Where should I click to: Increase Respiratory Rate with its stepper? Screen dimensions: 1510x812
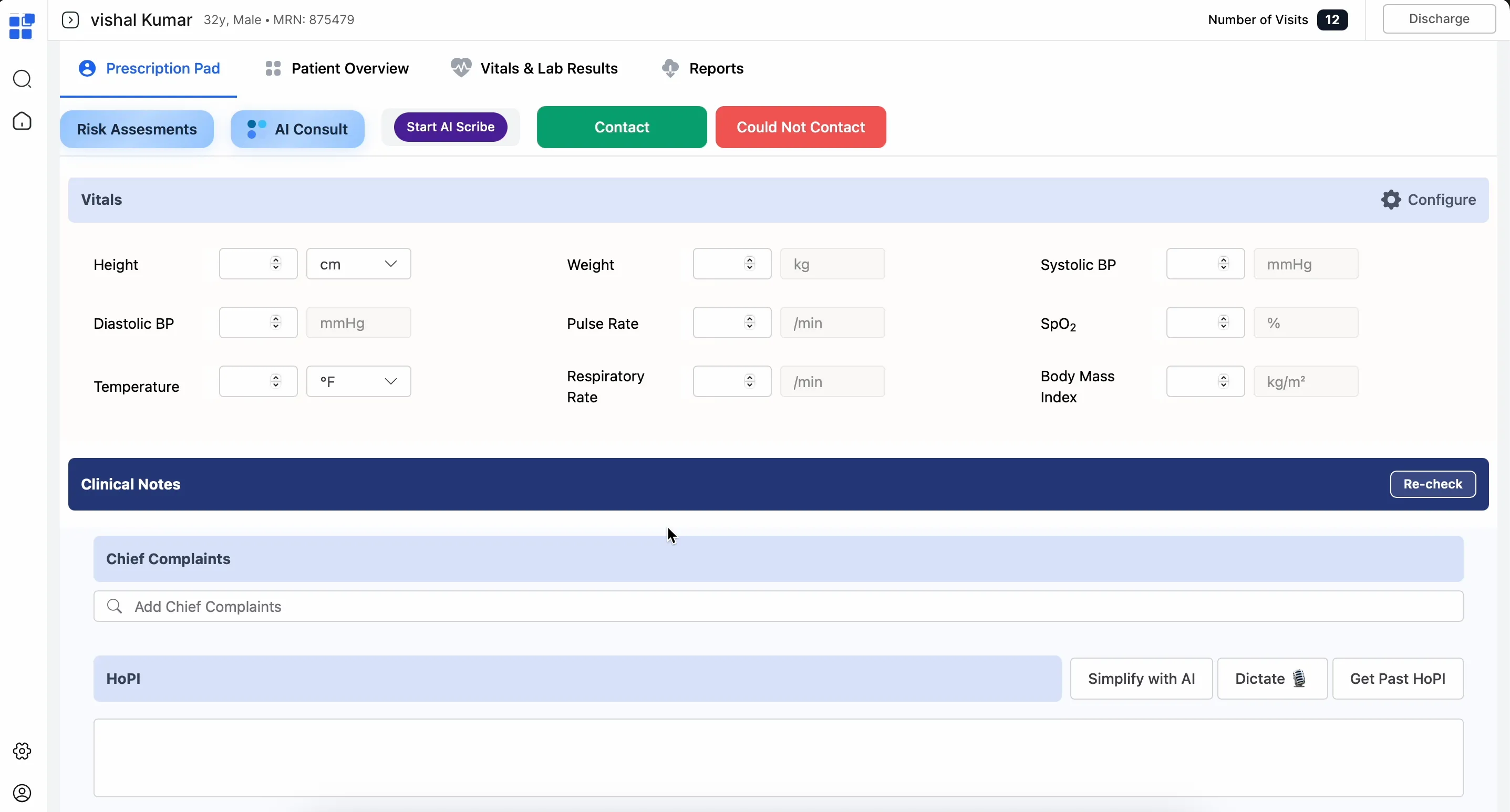pyautogui.click(x=749, y=377)
